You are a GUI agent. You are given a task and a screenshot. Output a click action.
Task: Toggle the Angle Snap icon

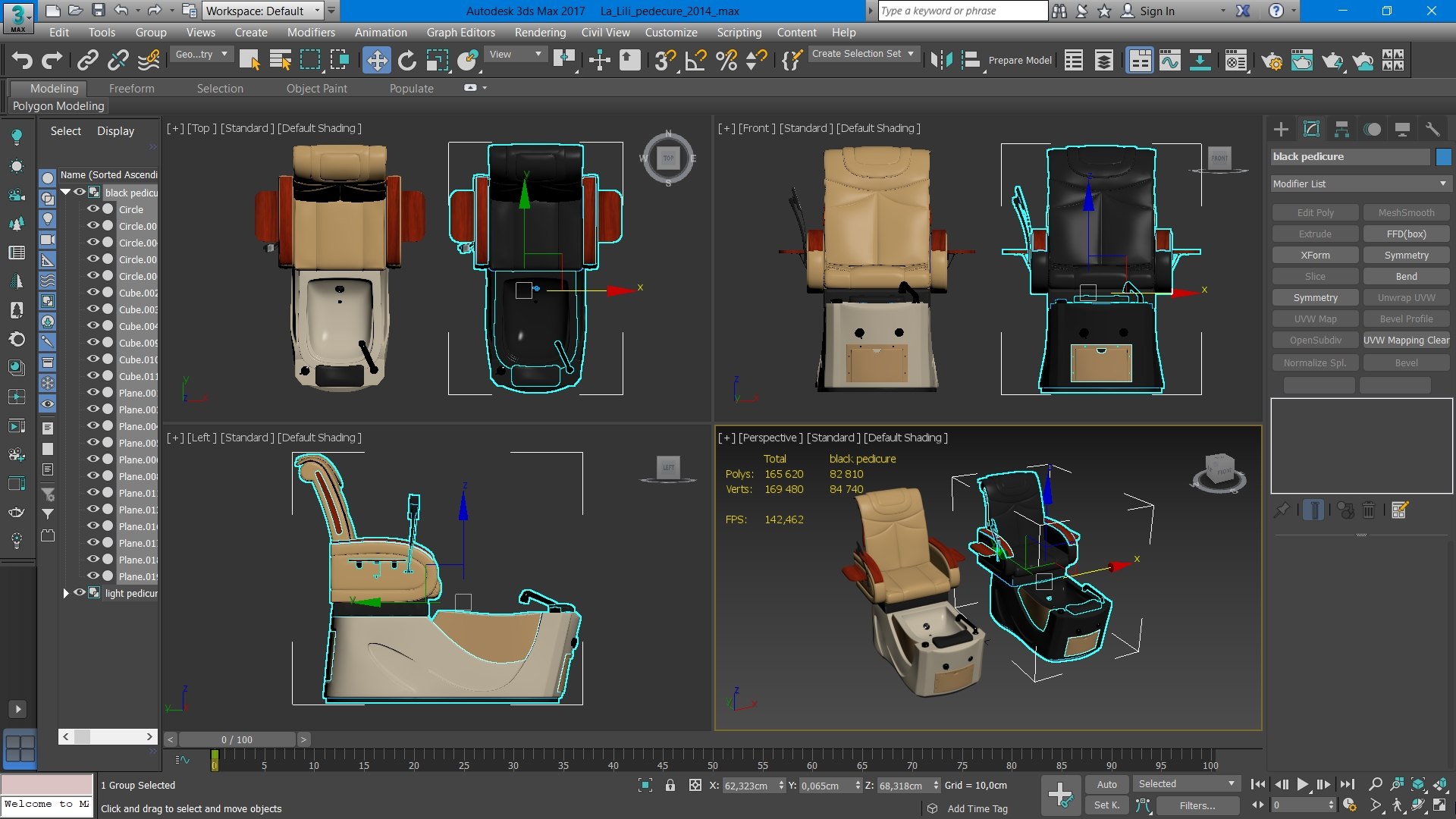(695, 60)
